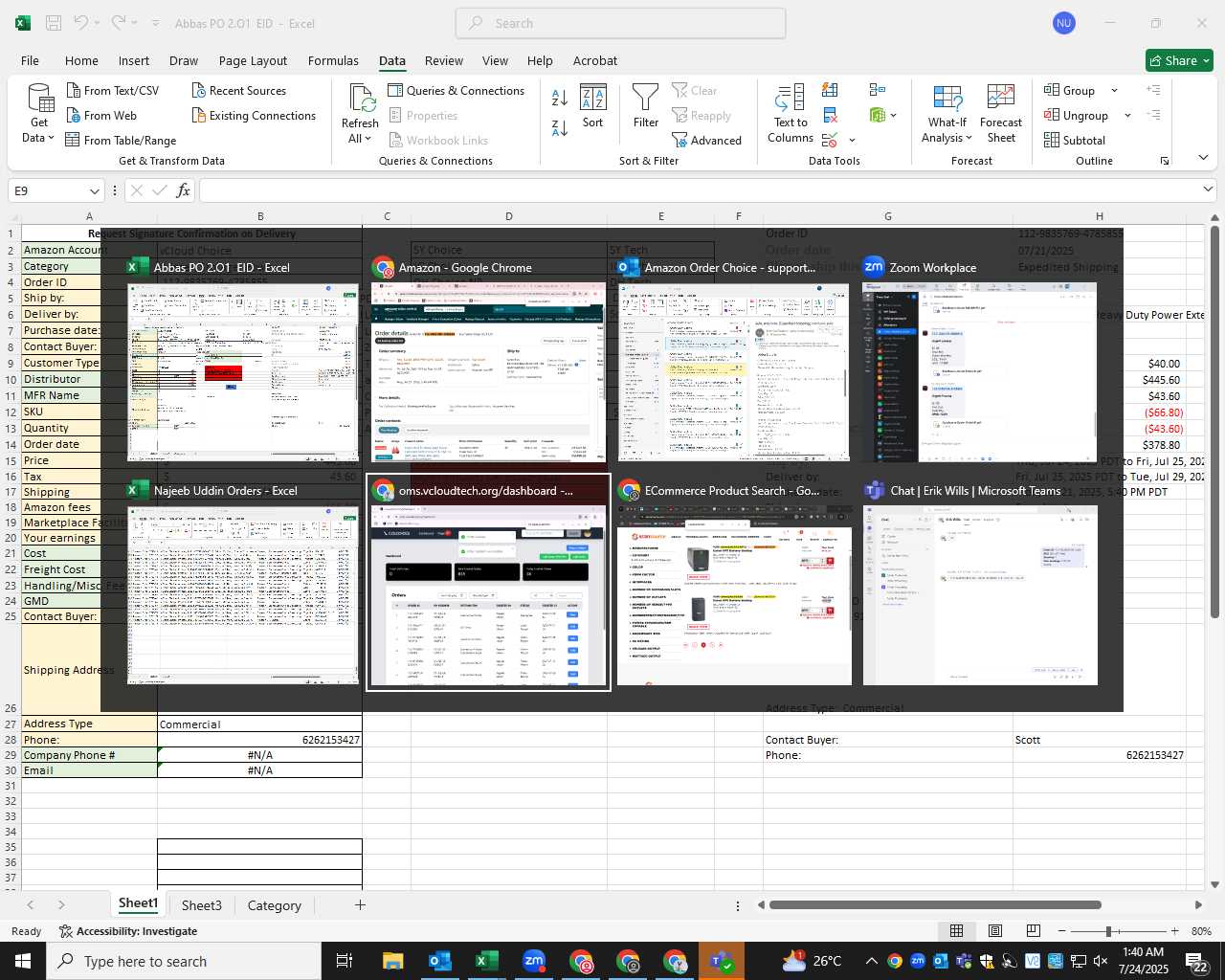Import data From Text/CSV
This screenshot has height=980, width=1225.
tap(112, 91)
